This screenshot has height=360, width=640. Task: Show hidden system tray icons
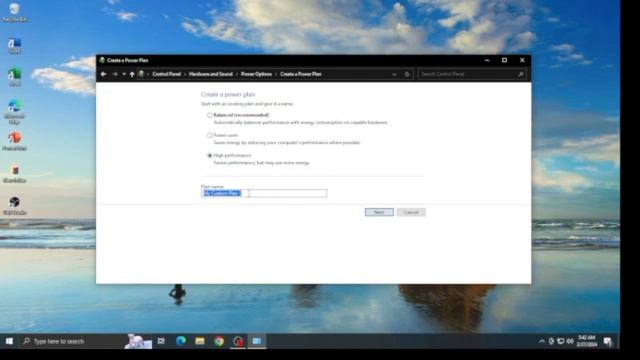[542, 341]
